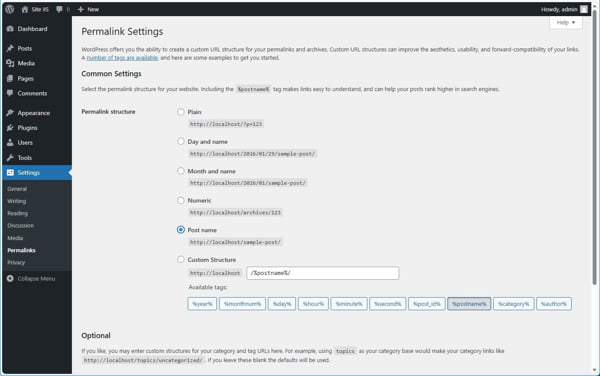Open the Permalinks submenu item

pos(21,250)
